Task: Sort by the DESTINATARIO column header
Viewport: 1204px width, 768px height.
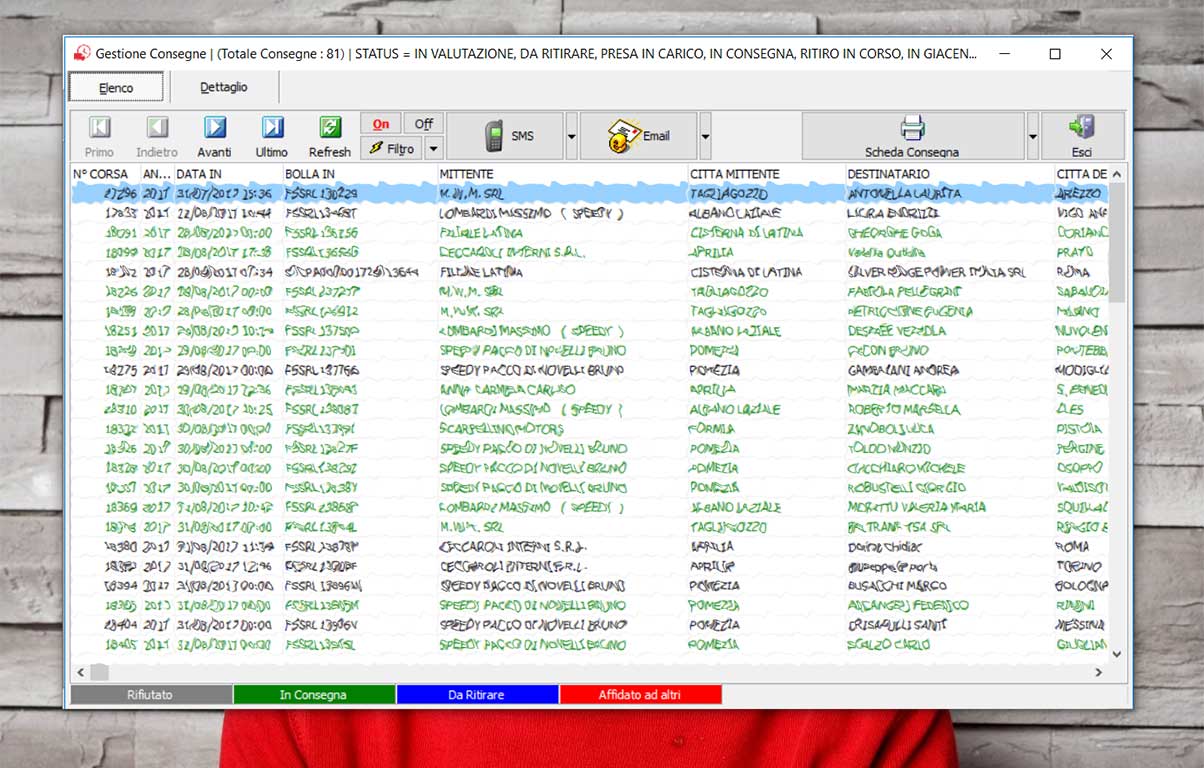Action: (949, 174)
